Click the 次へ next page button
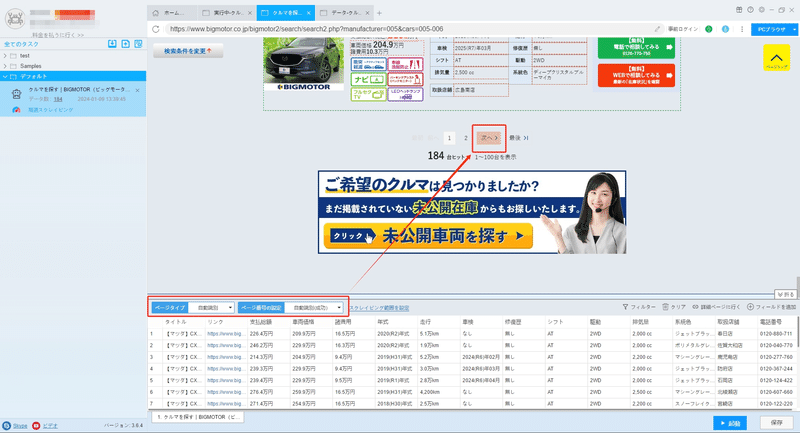The image size is (800, 433). (489, 138)
